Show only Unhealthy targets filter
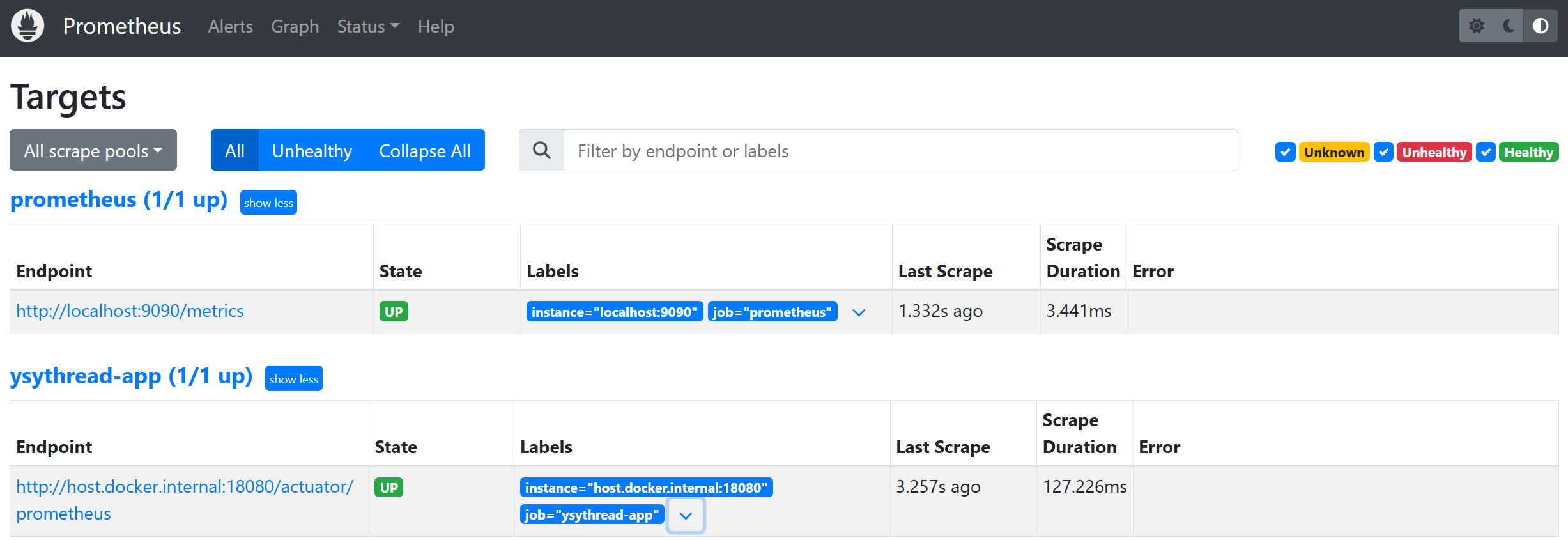Viewport: 1568px width, 540px height. tap(312, 150)
